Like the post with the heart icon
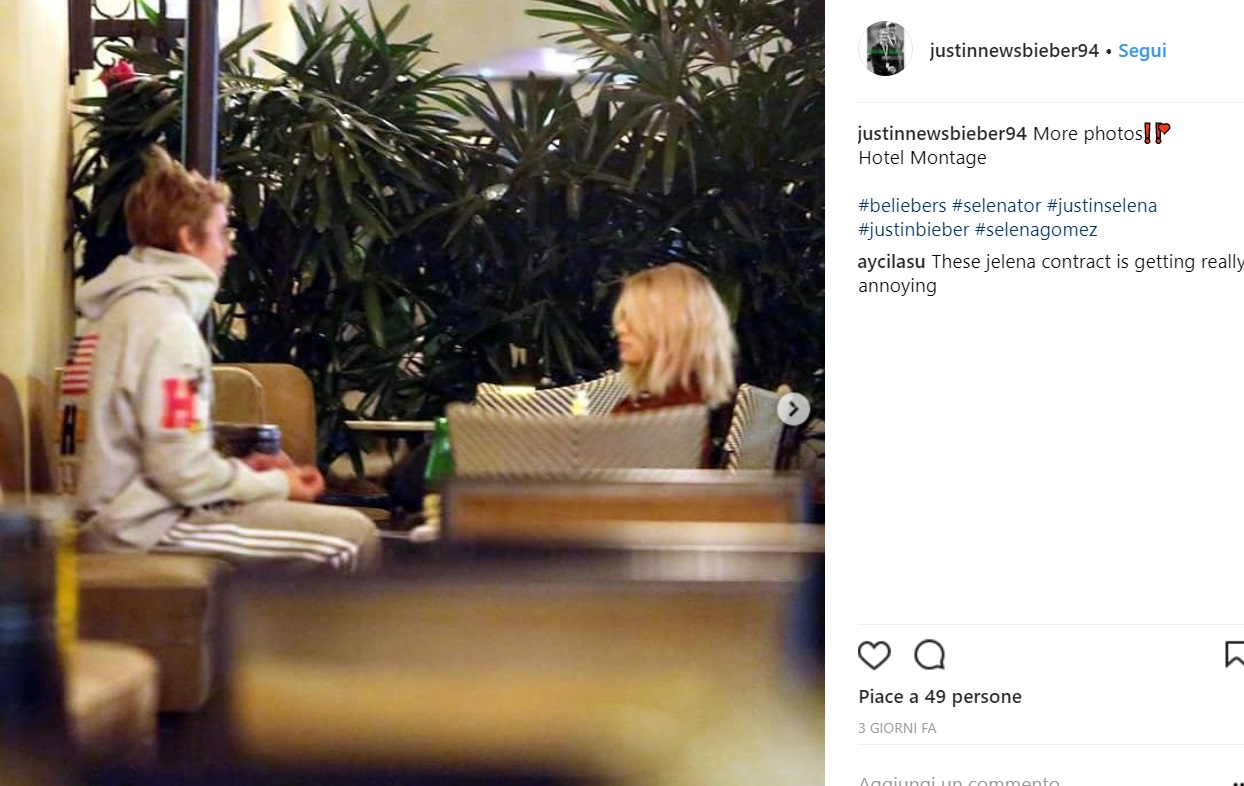The image size is (1244, 786). (x=874, y=655)
